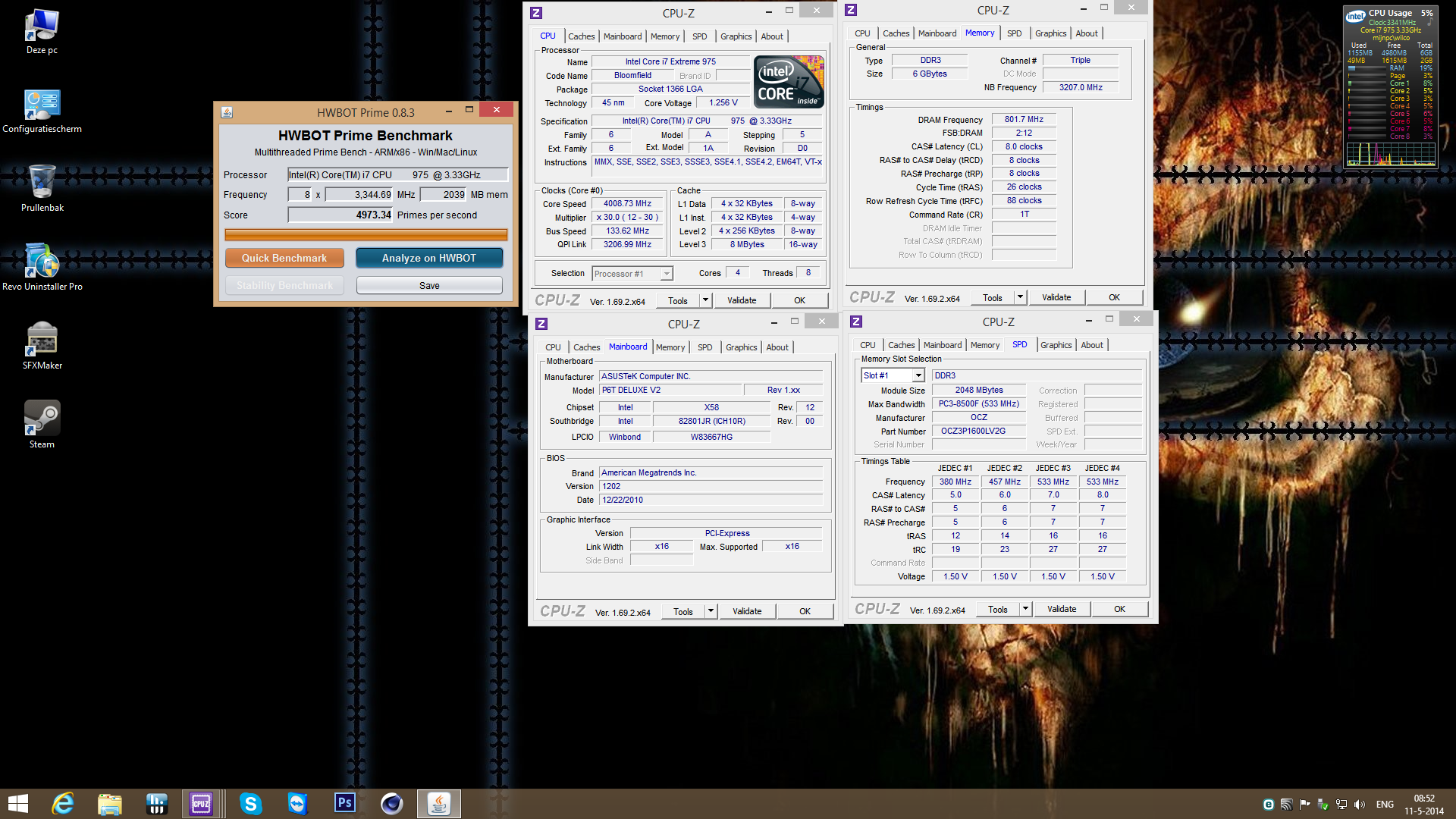
Task: Open network icon in system tray
Action: tap(1341, 805)
